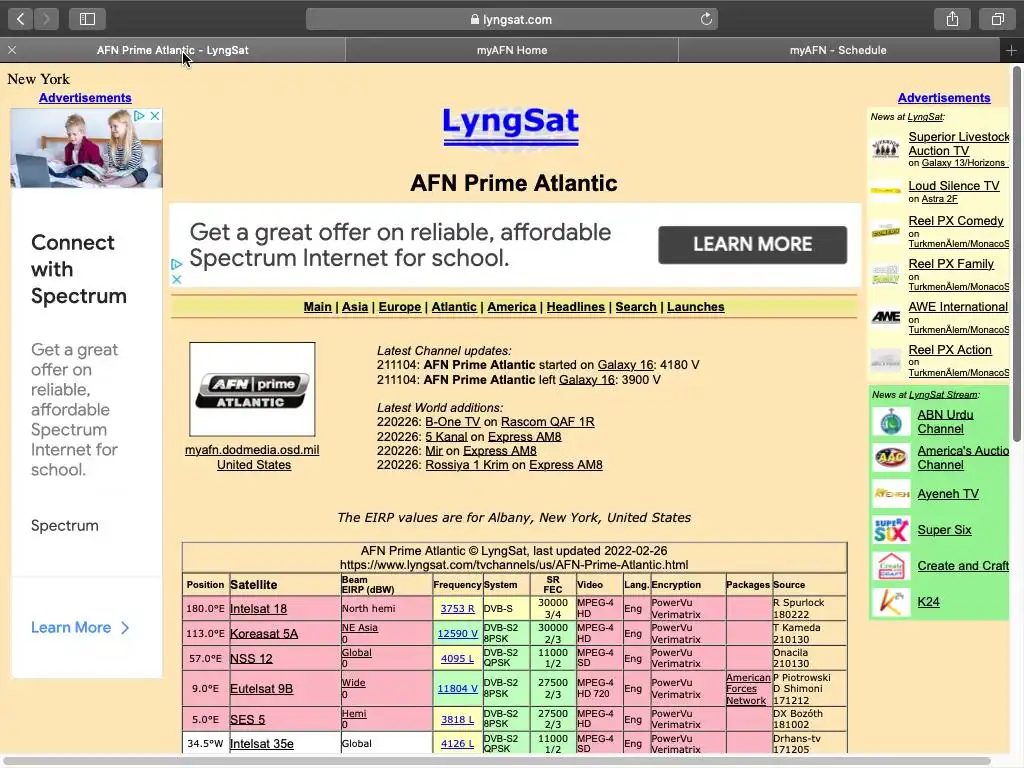This screenshot has width=1024, height=768.
Task: Open Search in the navigation bar
Action: click(635, 307)
